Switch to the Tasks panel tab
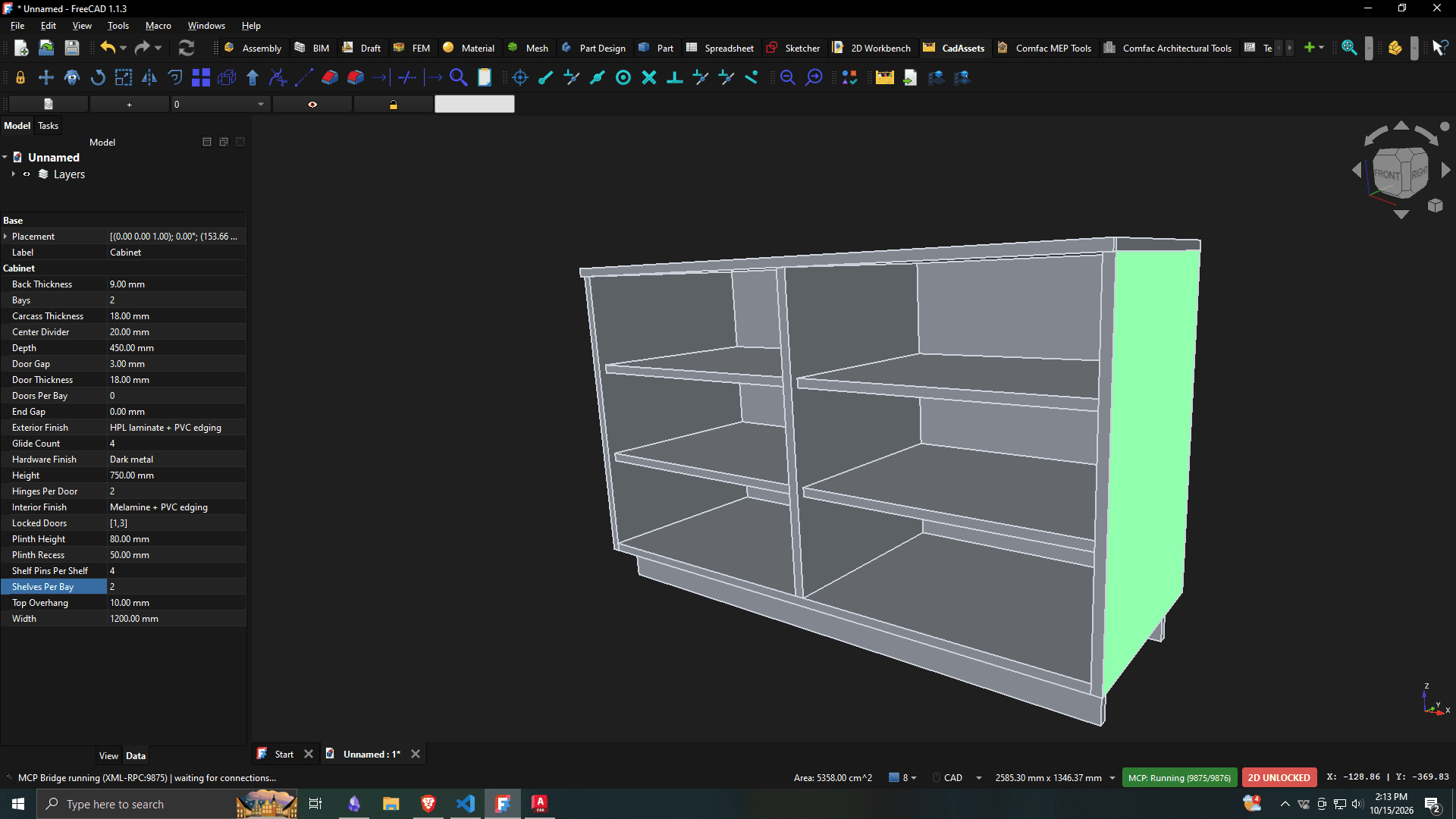This screenshot has height=819, width=1456. tap(48, 126)
